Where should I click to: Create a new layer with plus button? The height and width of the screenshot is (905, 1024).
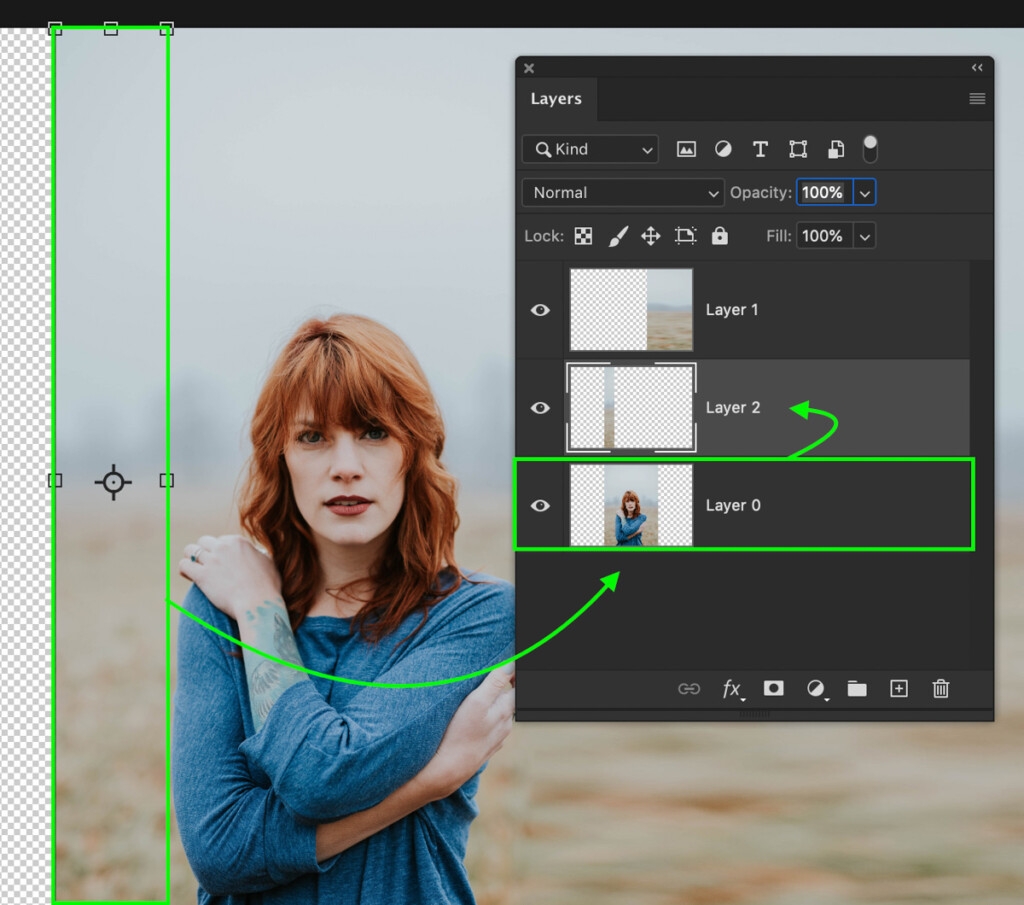pyautogui.click(x=899, y=688)
